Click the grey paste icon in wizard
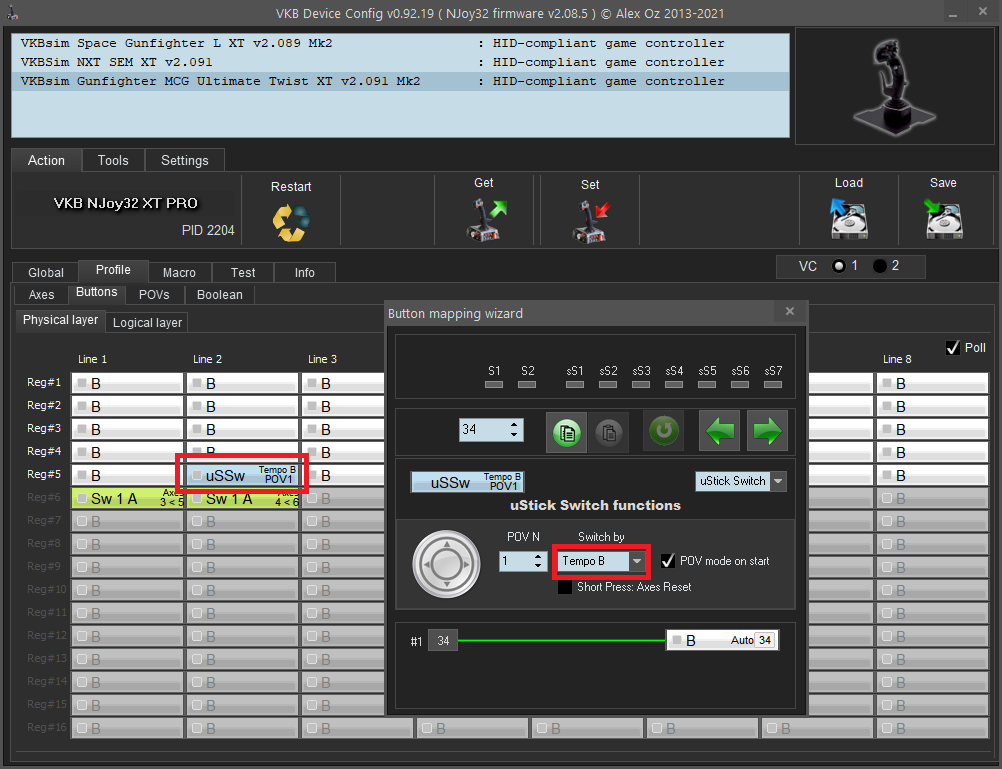Viewport: 1002px width, 769px height. 608,432
